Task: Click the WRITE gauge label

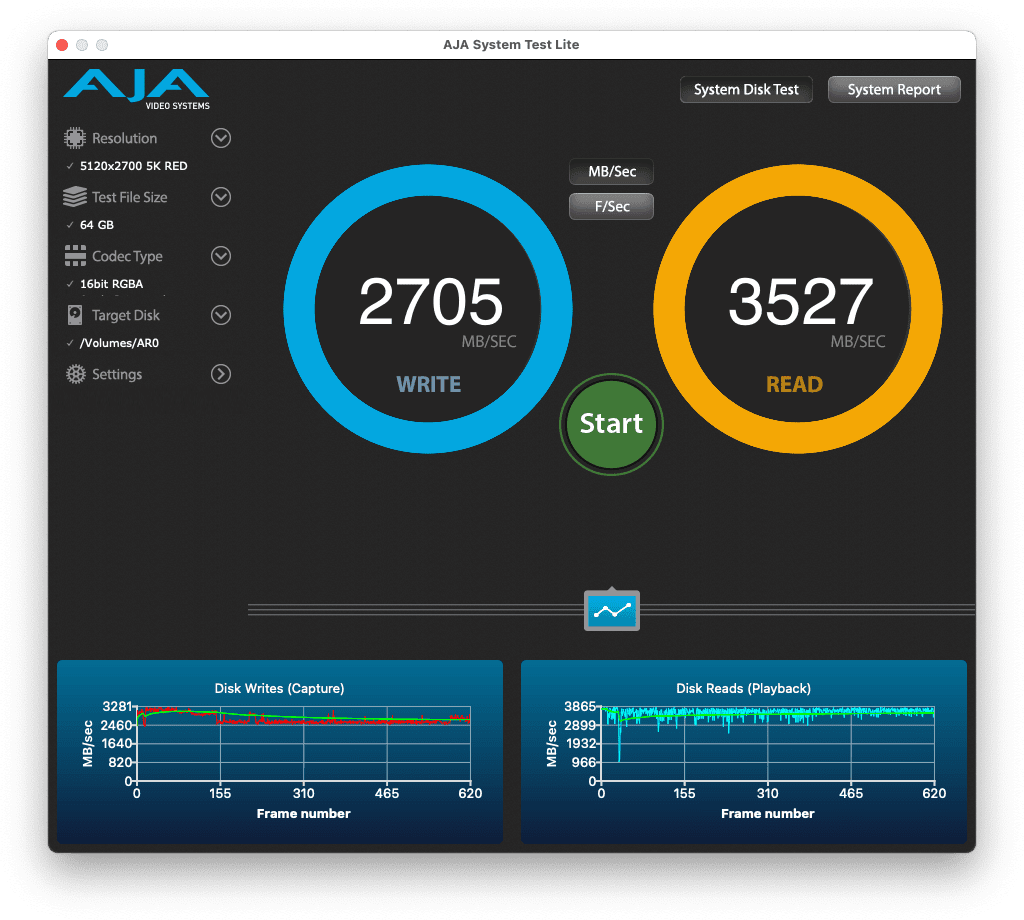Action: point(428,384)
